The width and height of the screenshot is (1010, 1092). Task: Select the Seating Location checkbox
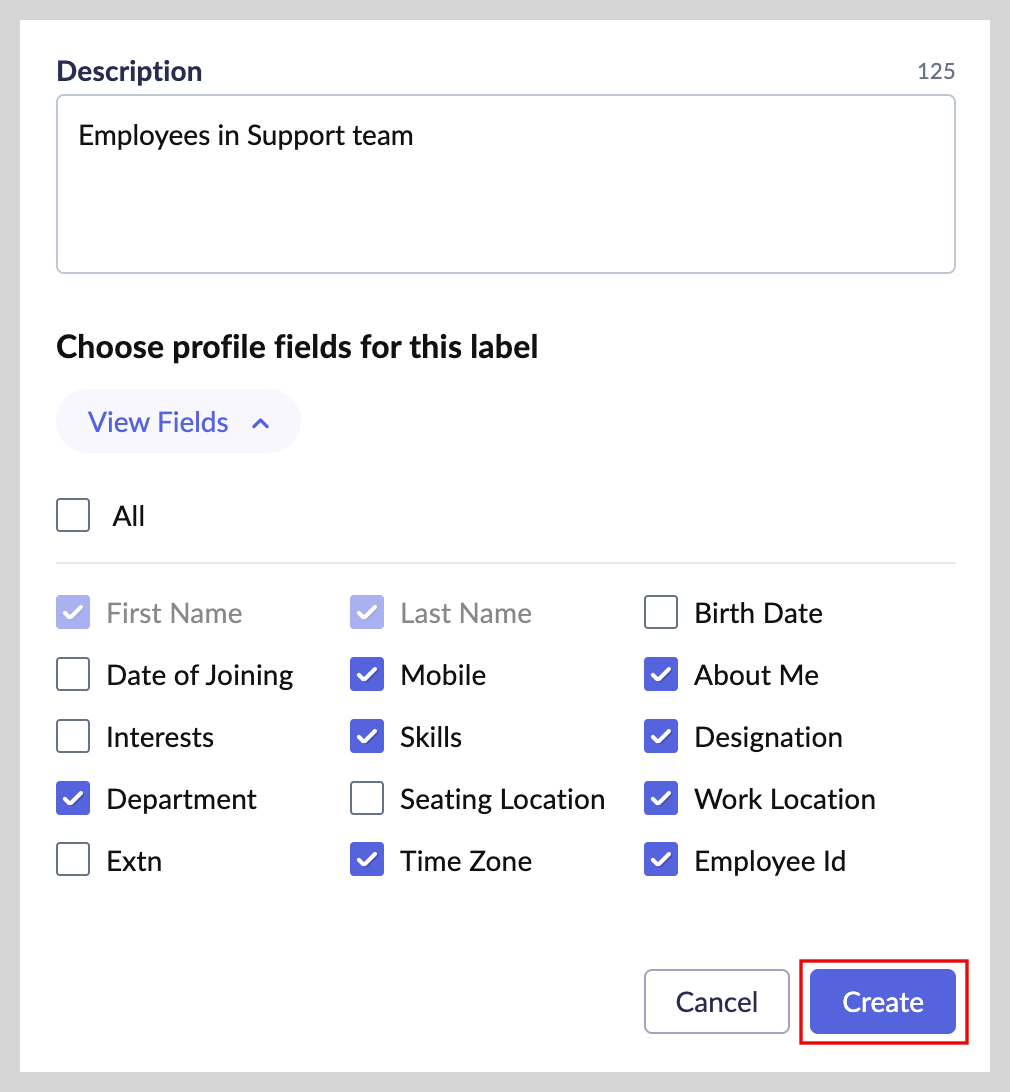click(x=367, y=799)
